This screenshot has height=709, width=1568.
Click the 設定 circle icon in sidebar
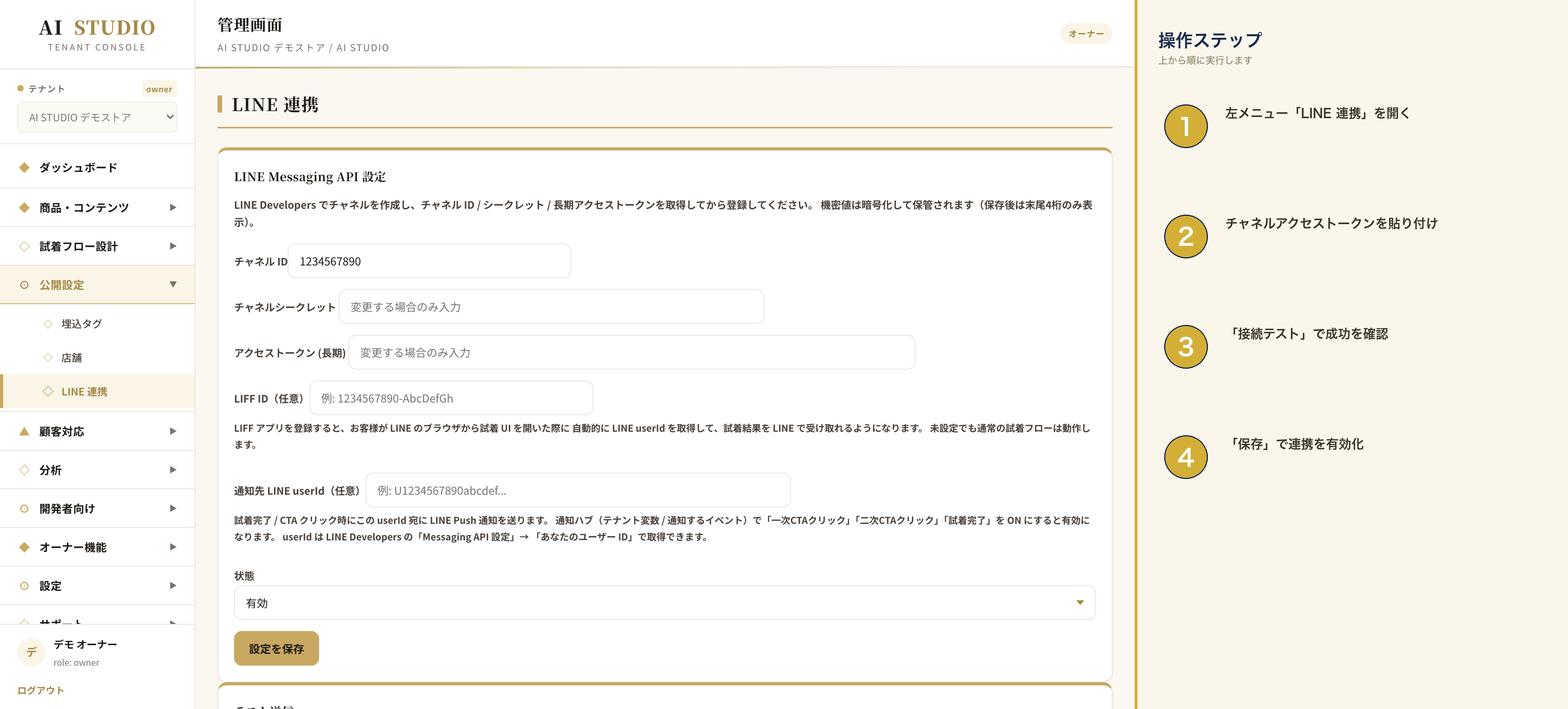pos(24,585)
